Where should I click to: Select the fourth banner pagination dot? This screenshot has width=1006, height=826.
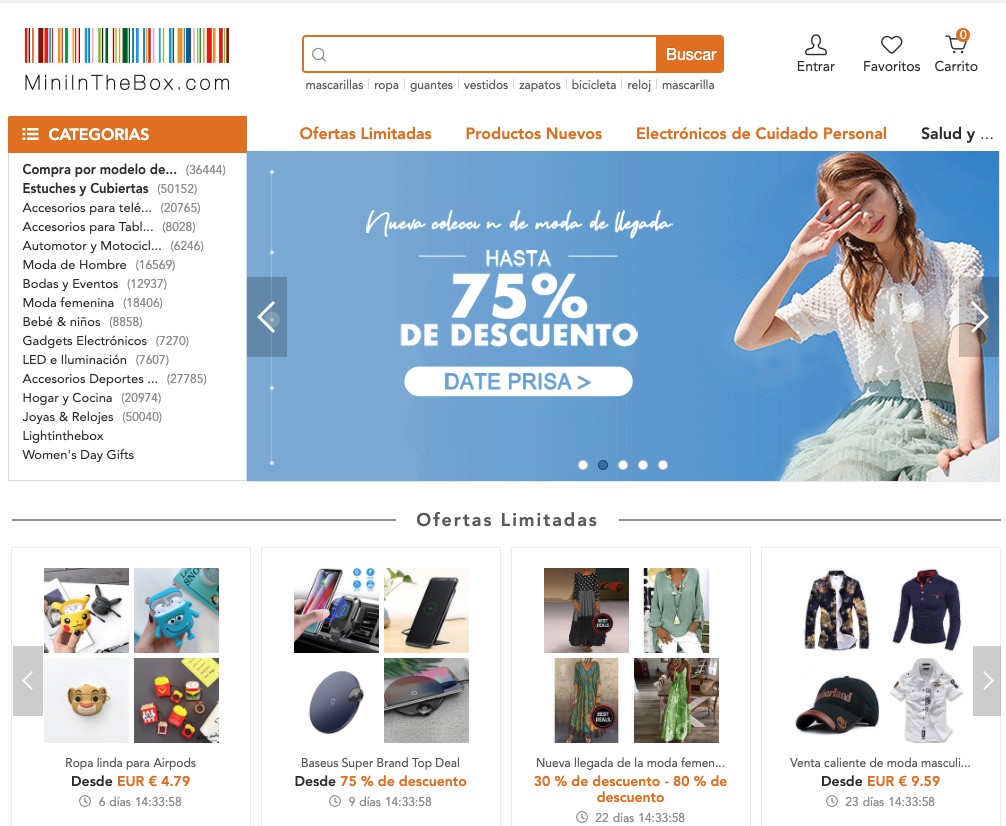click(x=643, y=464)
